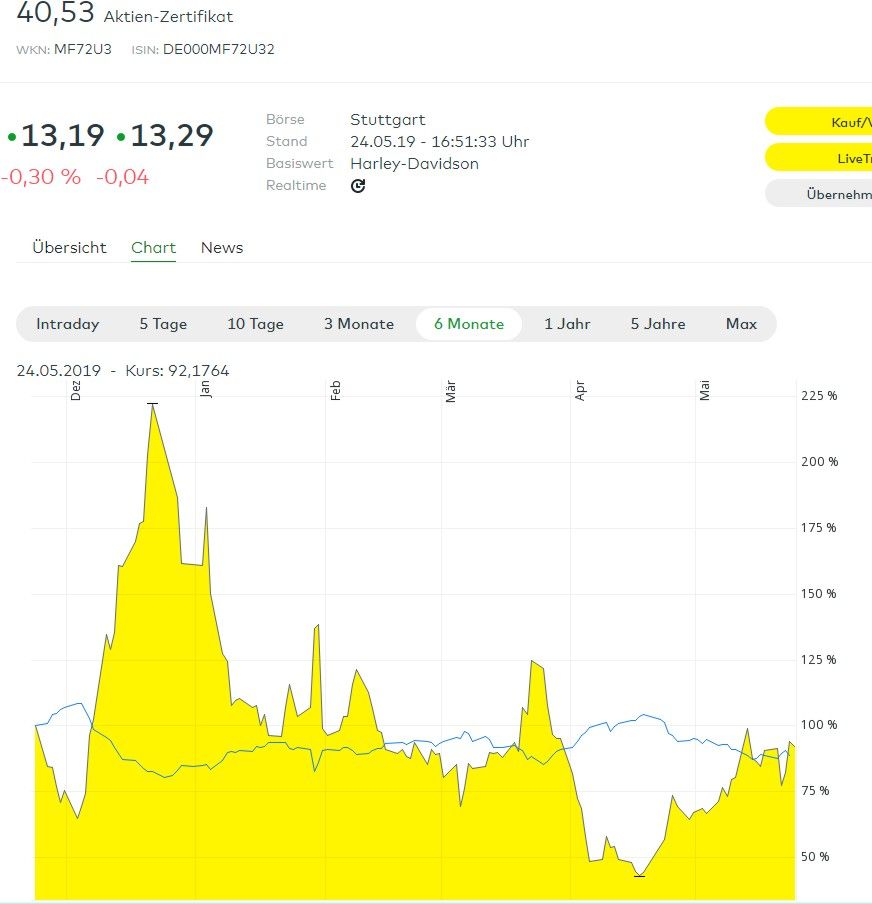Show the 3 Monate chart
This screenshot has width=872, height=904.
(x=359, y=324)
